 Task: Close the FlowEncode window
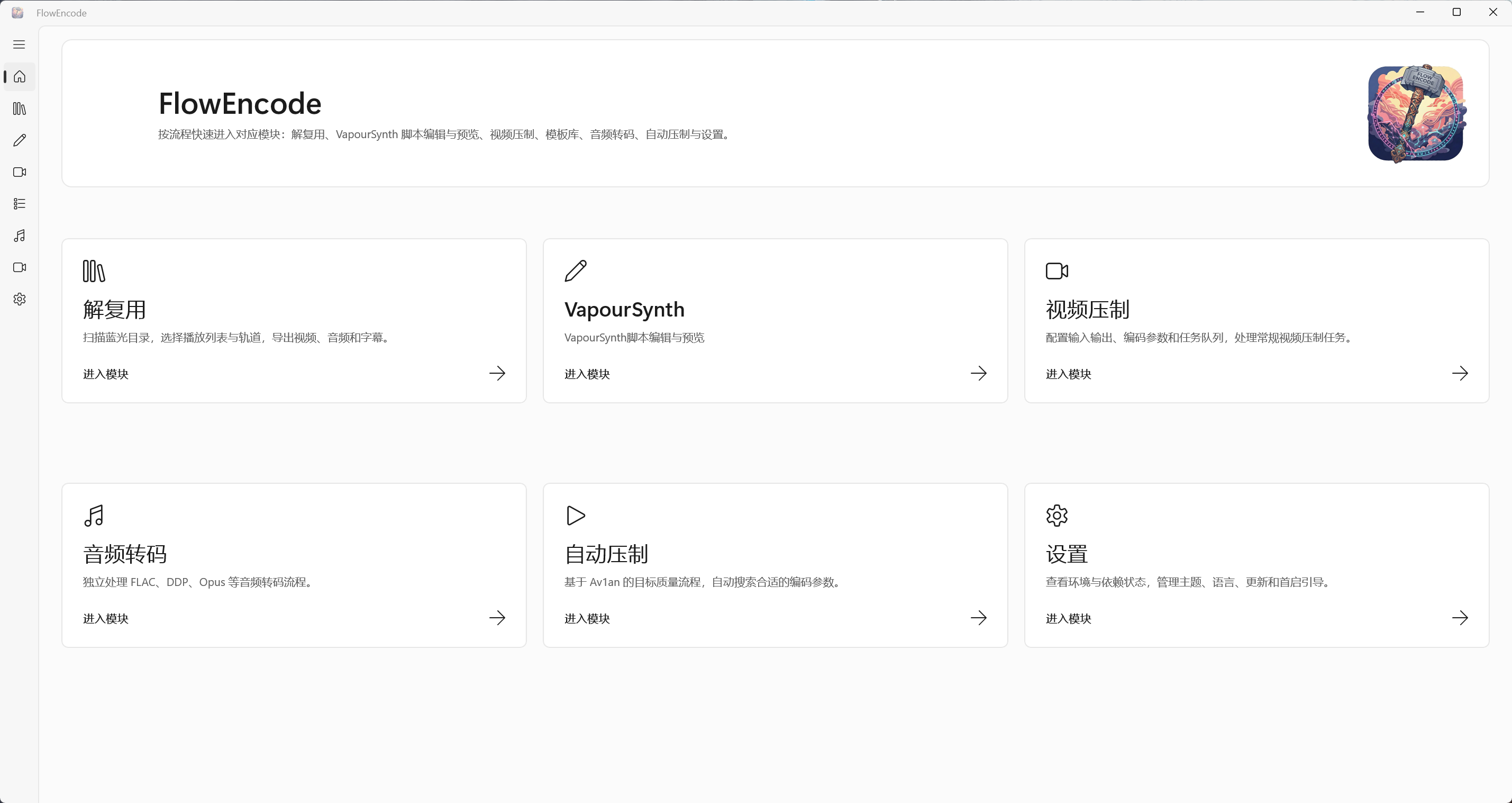(1493, 12)
